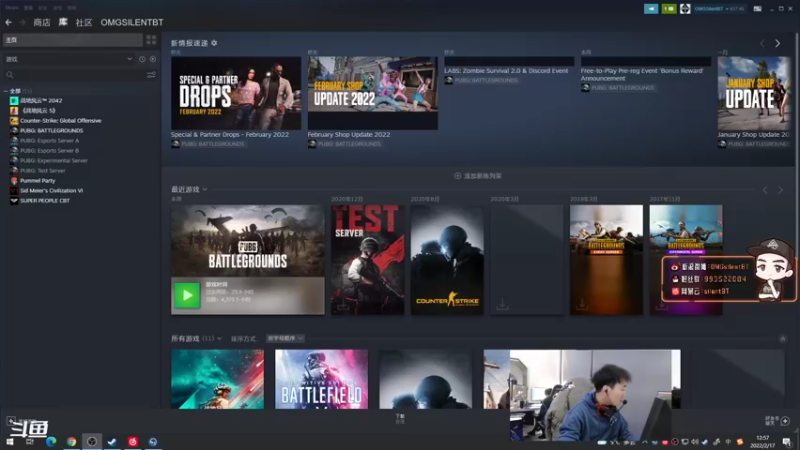Open the Counter-Strike card in recent games
This screenshot has height=450, width=800.
tap(447, 260)
